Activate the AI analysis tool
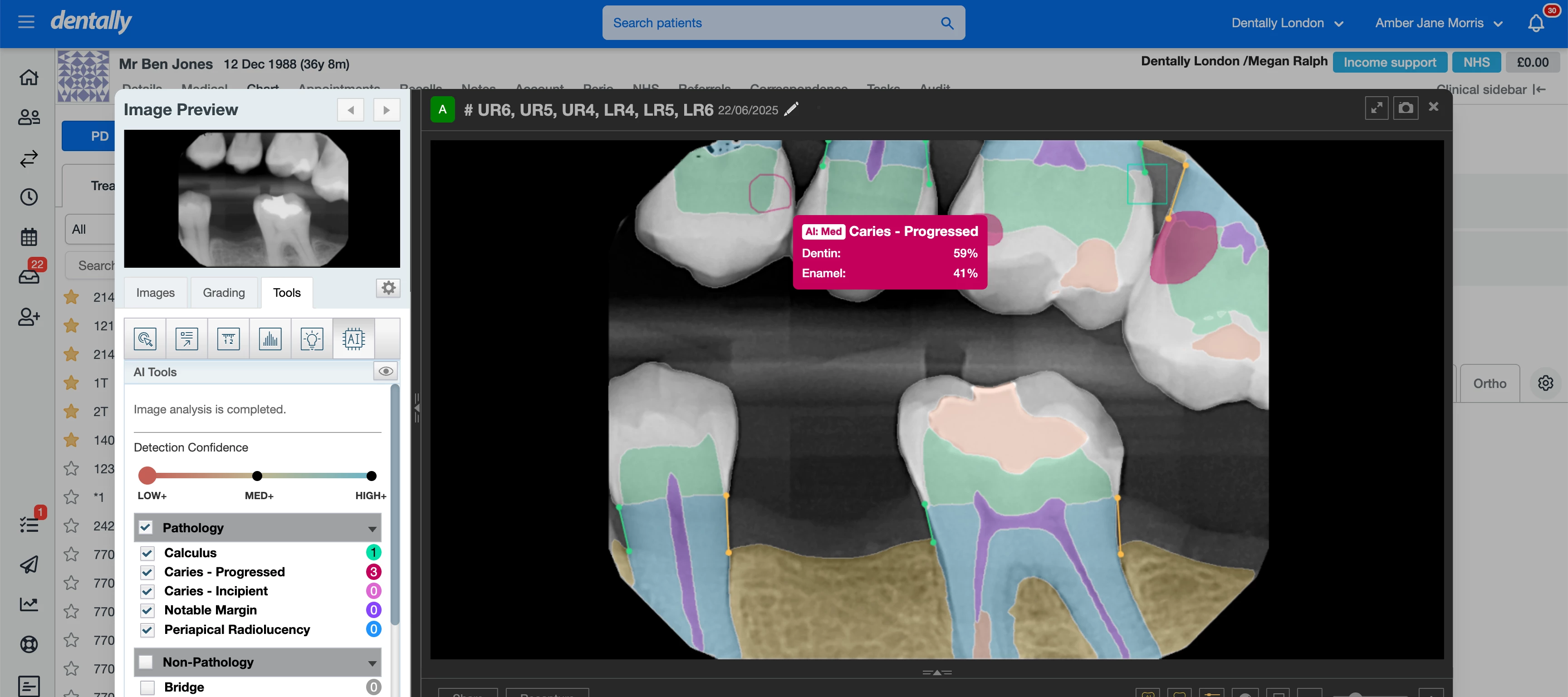The height and width of the screenshot is (697, 1568). coord(353,338)
